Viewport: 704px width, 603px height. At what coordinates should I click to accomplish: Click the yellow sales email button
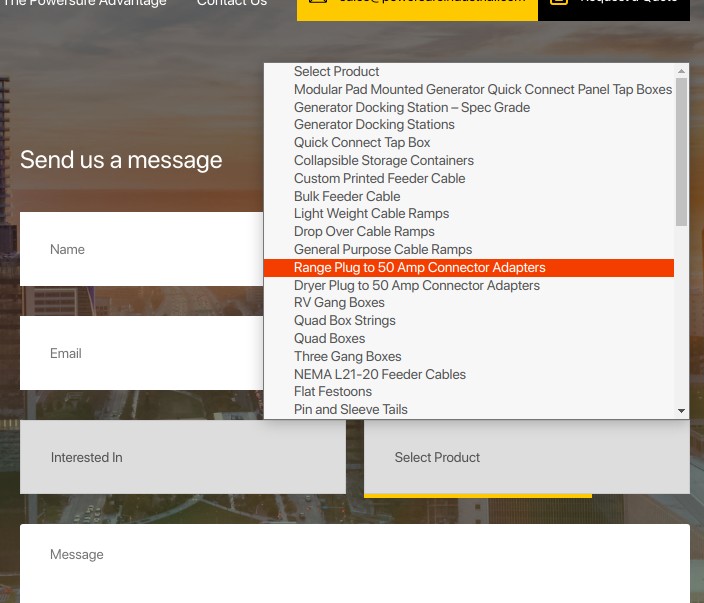pyautogui.click(x=417, y=6)
